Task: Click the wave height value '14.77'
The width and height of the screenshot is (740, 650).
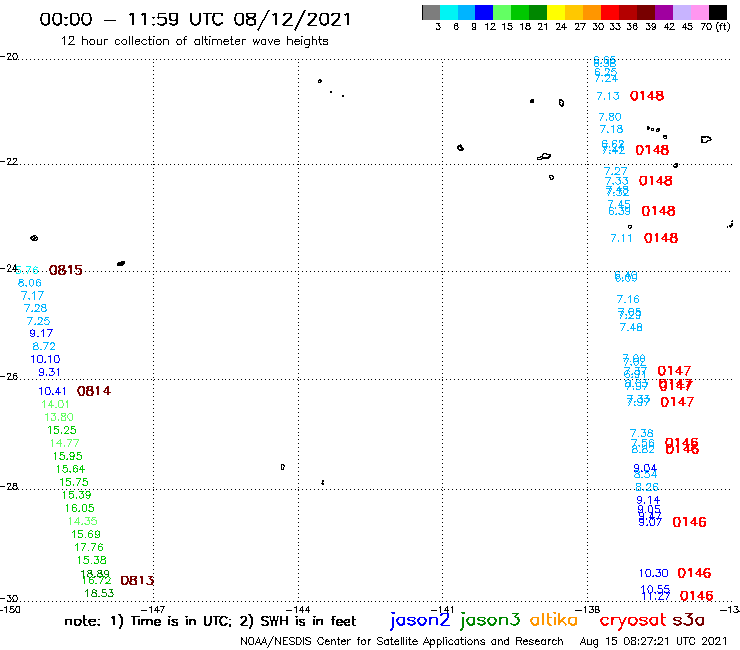Action: 65,443
